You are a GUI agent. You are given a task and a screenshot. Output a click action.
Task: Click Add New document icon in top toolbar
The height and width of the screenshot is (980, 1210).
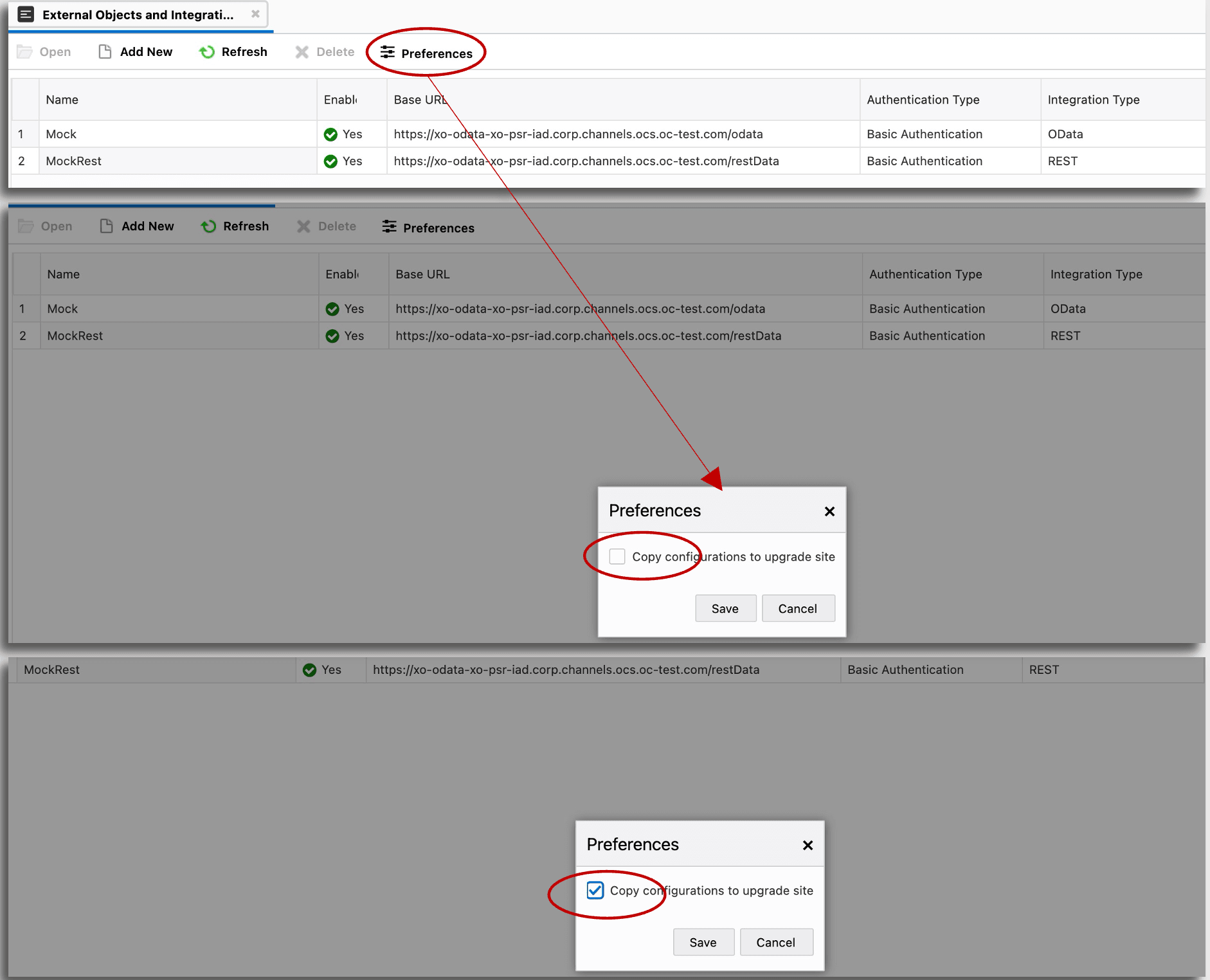point(105,52)
